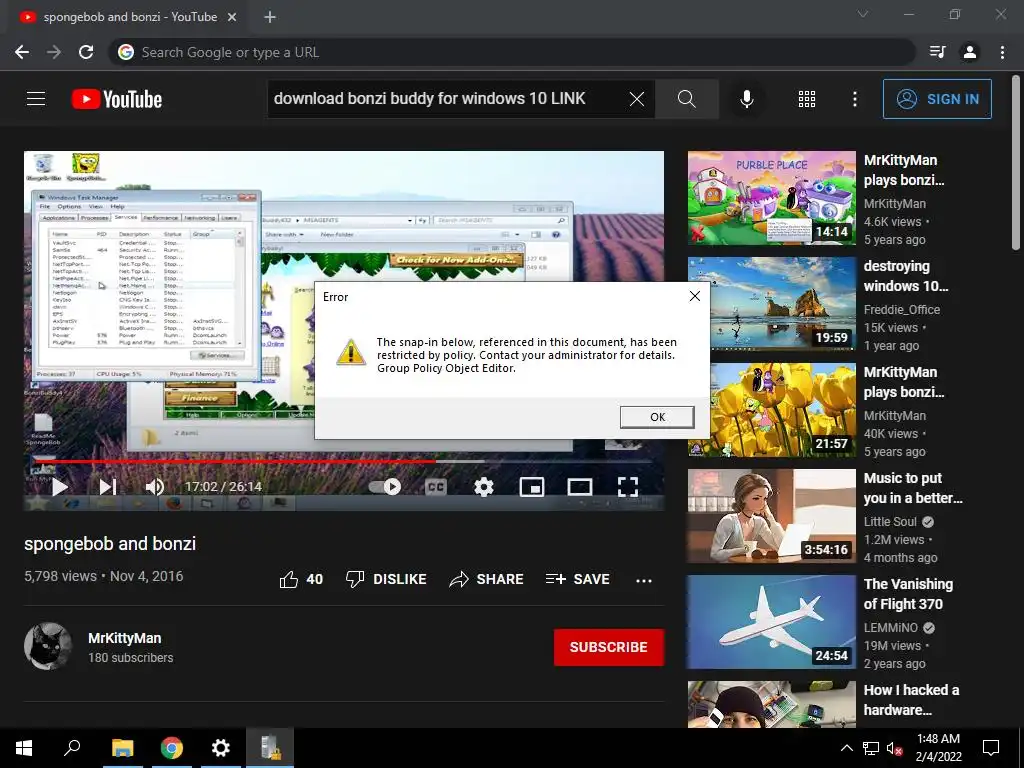Go back in browser
Image resolution: width=1024 pixels, height=768 pixels.
point(22,52)
